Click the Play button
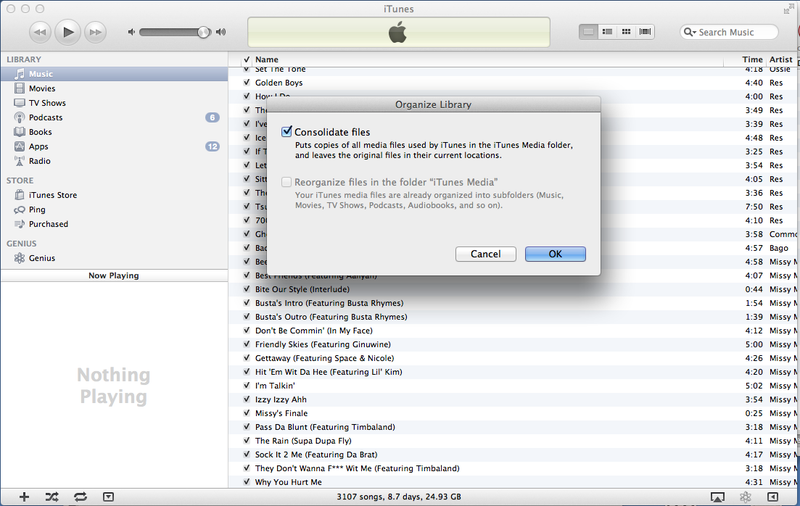The image size is (800, 506). point(67,32)
